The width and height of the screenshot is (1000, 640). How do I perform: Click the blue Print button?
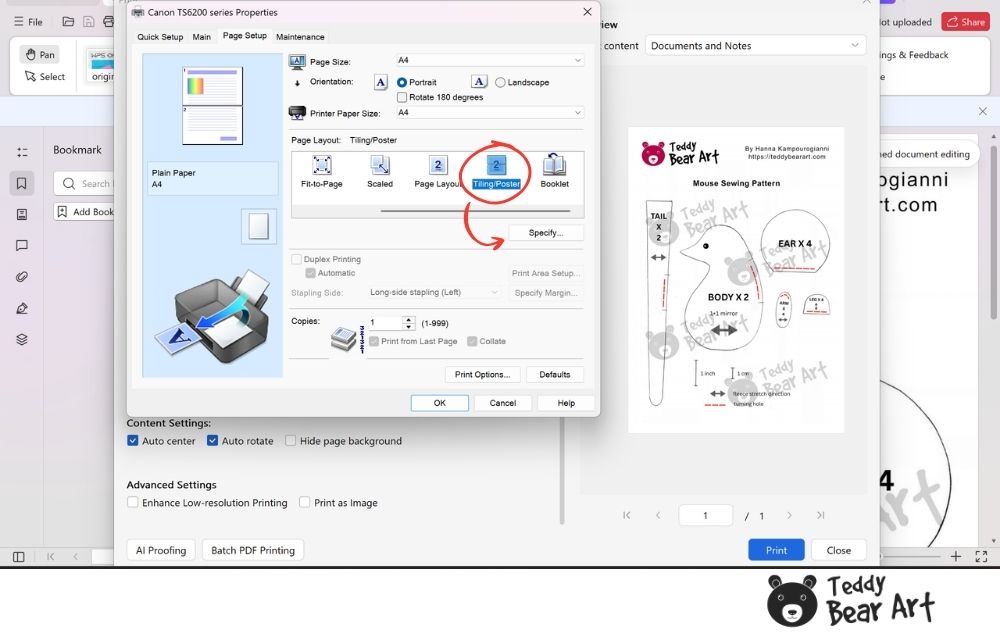(x=776, y=550)
